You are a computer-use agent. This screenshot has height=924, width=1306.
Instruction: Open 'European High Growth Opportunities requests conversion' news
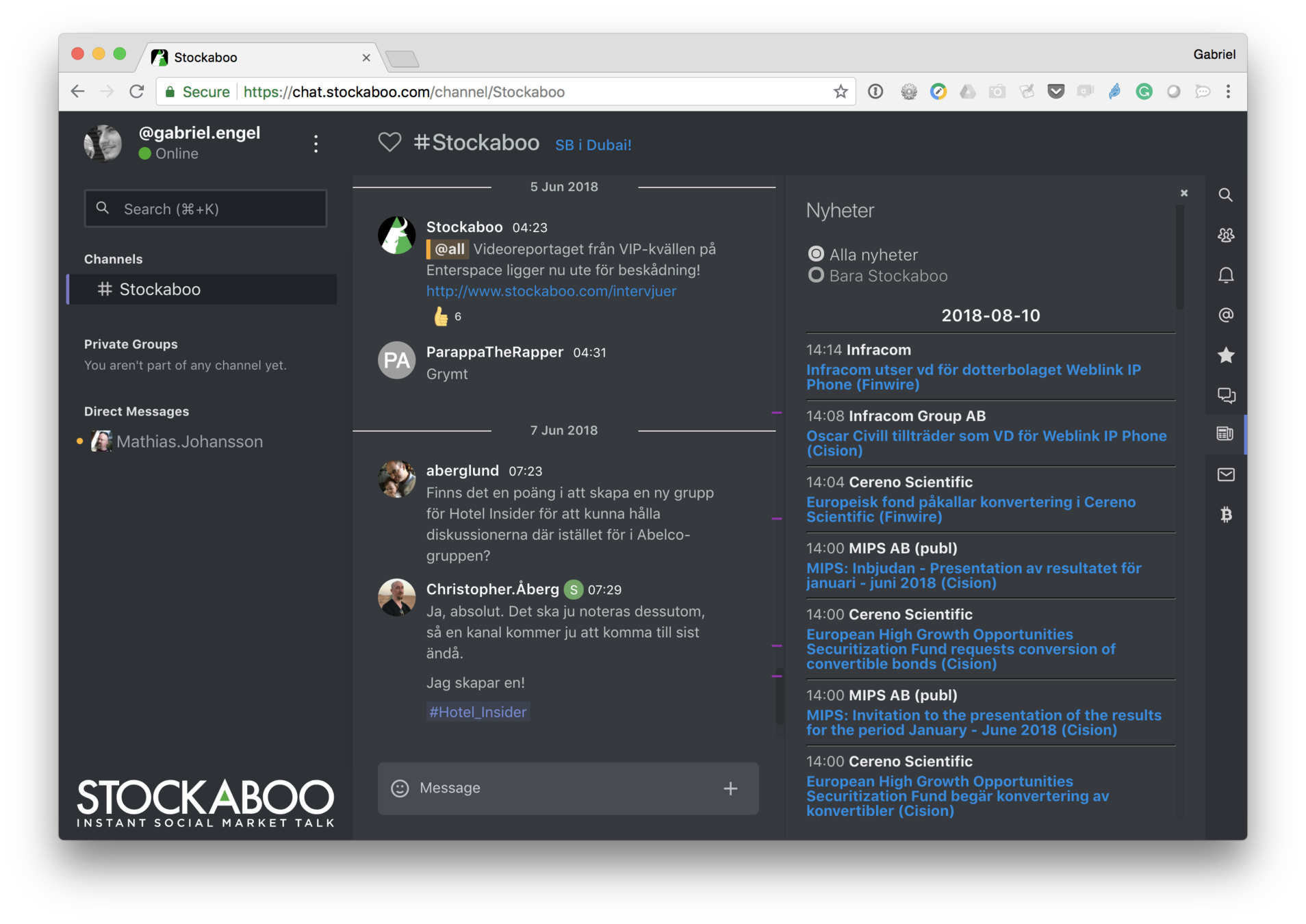click(961, 649)
